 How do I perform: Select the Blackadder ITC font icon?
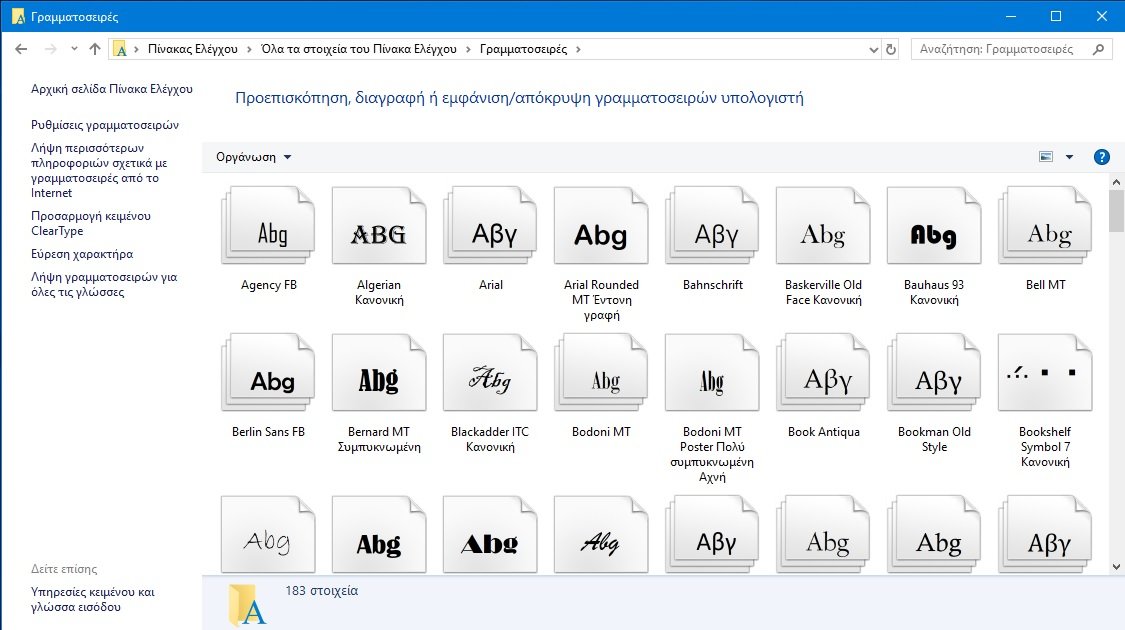point(490,372)
